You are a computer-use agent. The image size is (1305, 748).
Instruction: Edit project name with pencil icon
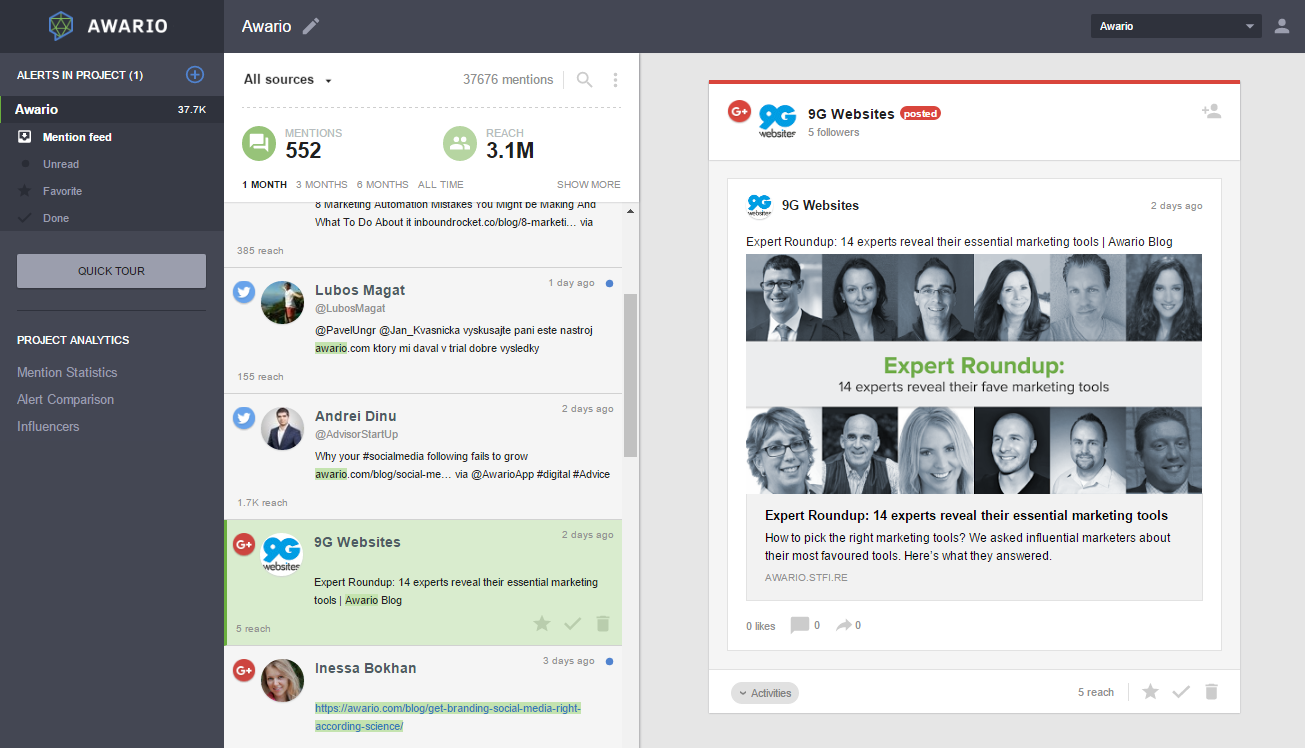point(312,26)
